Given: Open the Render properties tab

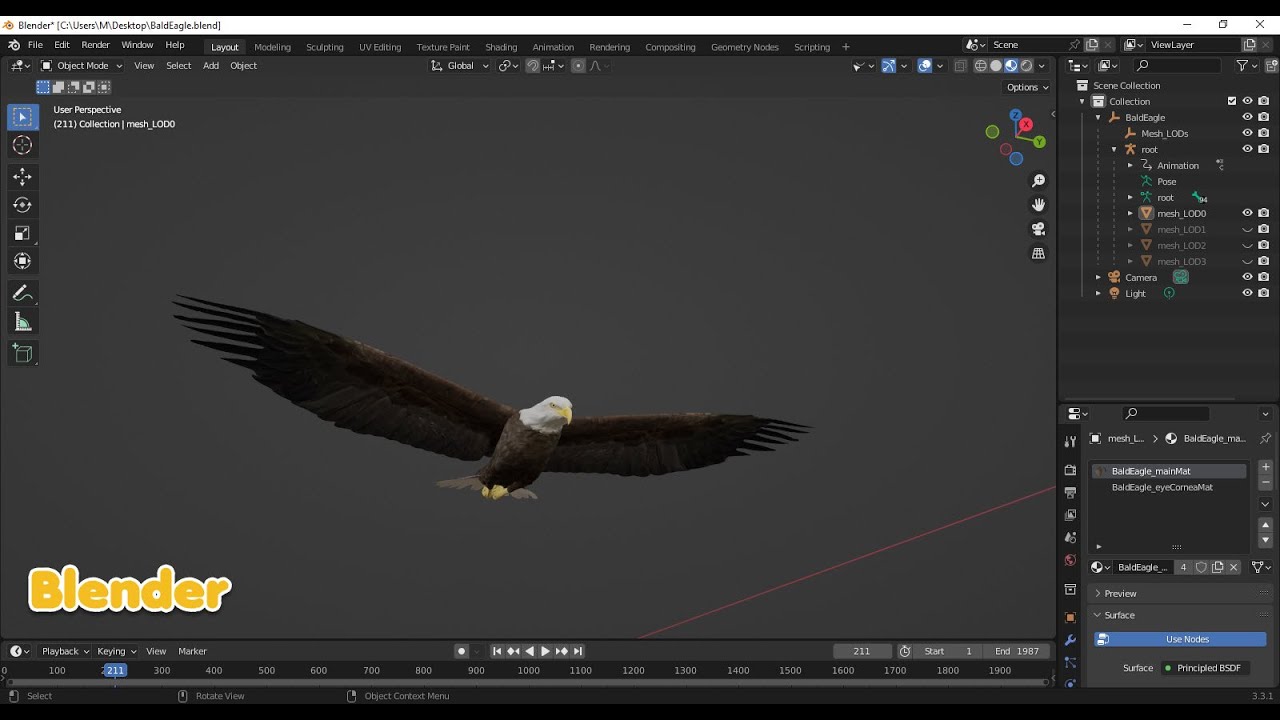Looking at the screenshot, I should (x=1070, y=470).
